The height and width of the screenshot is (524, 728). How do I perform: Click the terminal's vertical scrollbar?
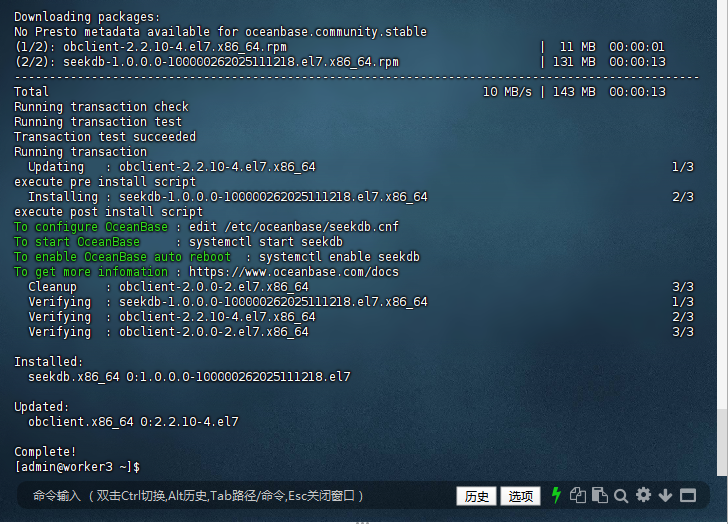click(722, 440)
